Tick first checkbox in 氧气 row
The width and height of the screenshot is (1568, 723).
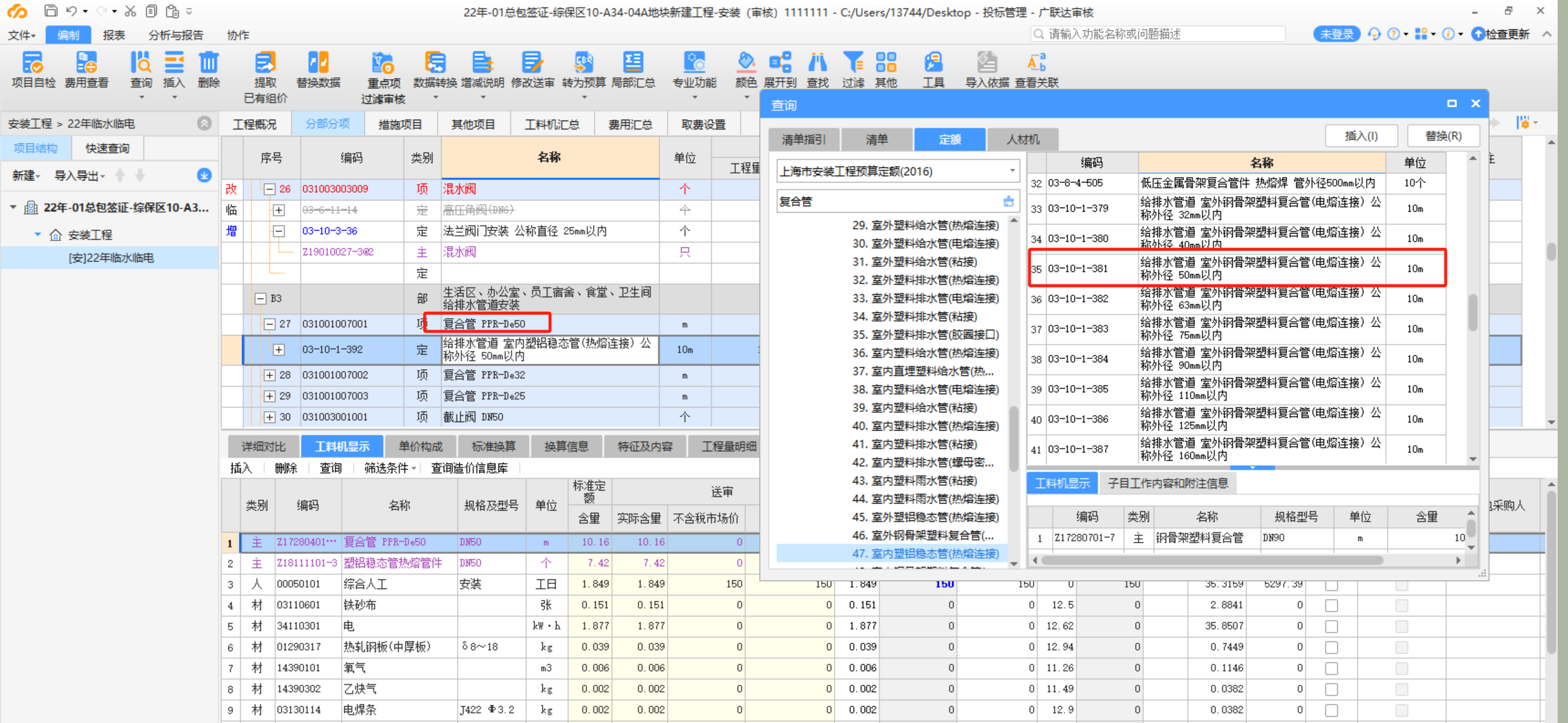(x=1331, y=668)
